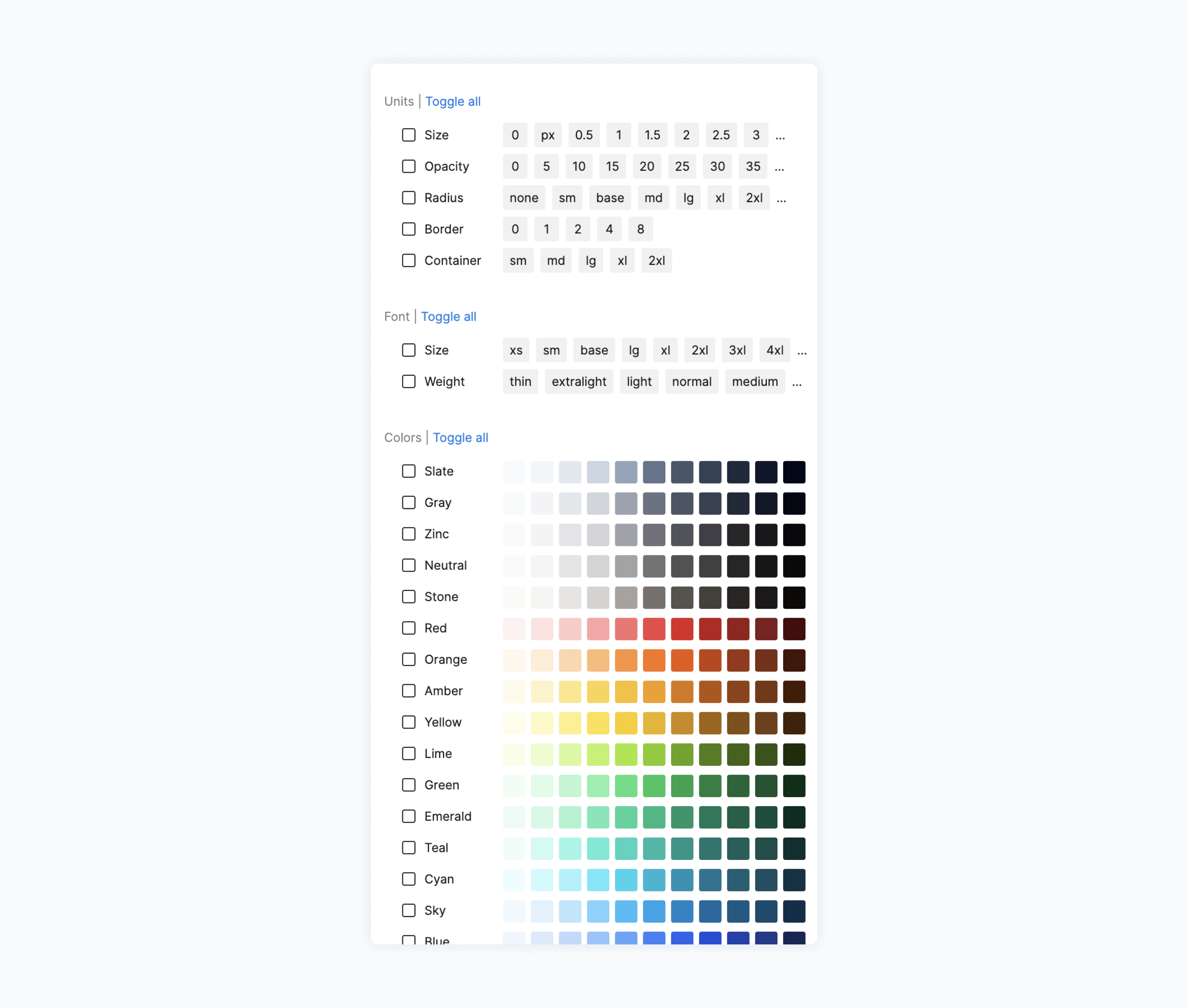The image size is (1188, 1008).
Task: Choose the darkest Cyan swatch
Action: coord(794,880)
